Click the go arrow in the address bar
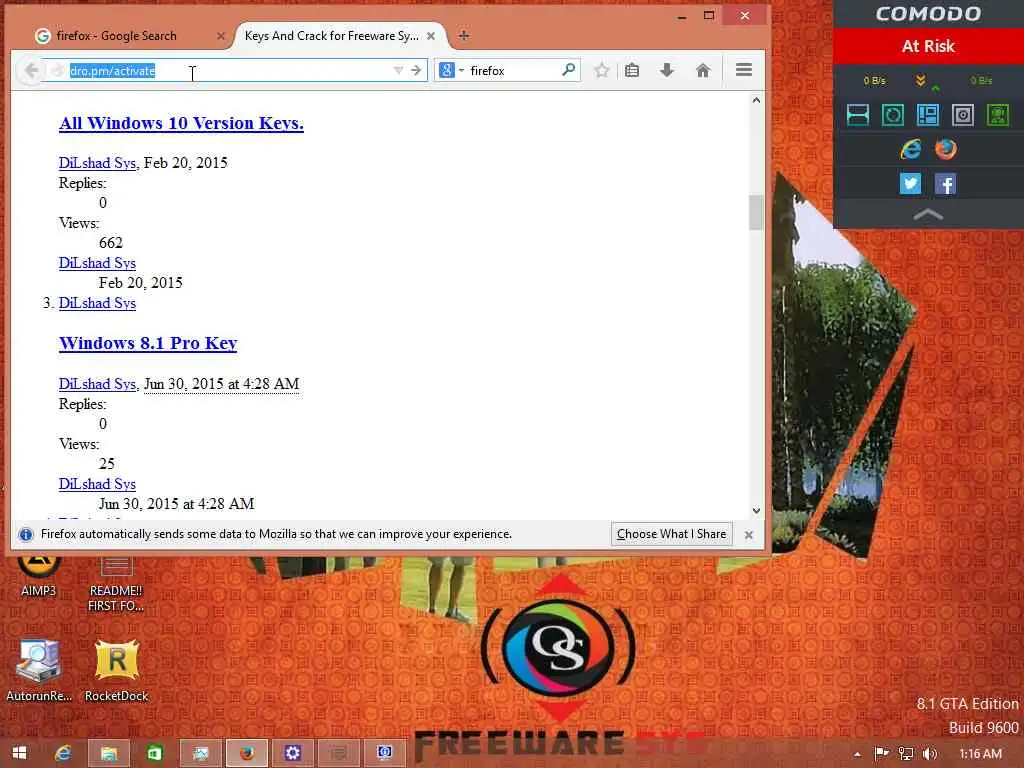This screenshot has height=768, width=1024. click(416, 70)
